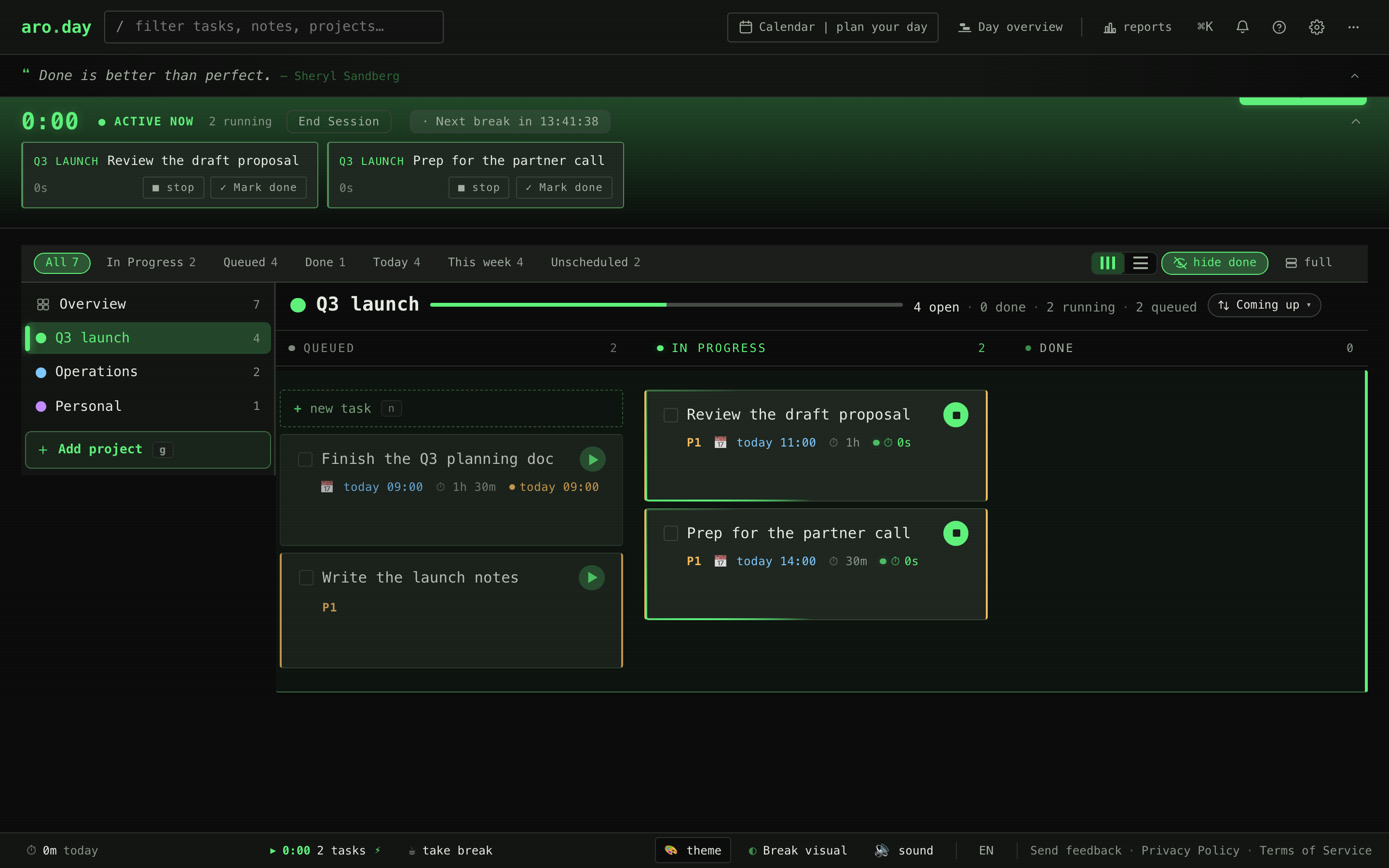Click the aro.day logo
Image resolution: width=1389 pixels, height=868 pixels.
(x=56, y=27)
